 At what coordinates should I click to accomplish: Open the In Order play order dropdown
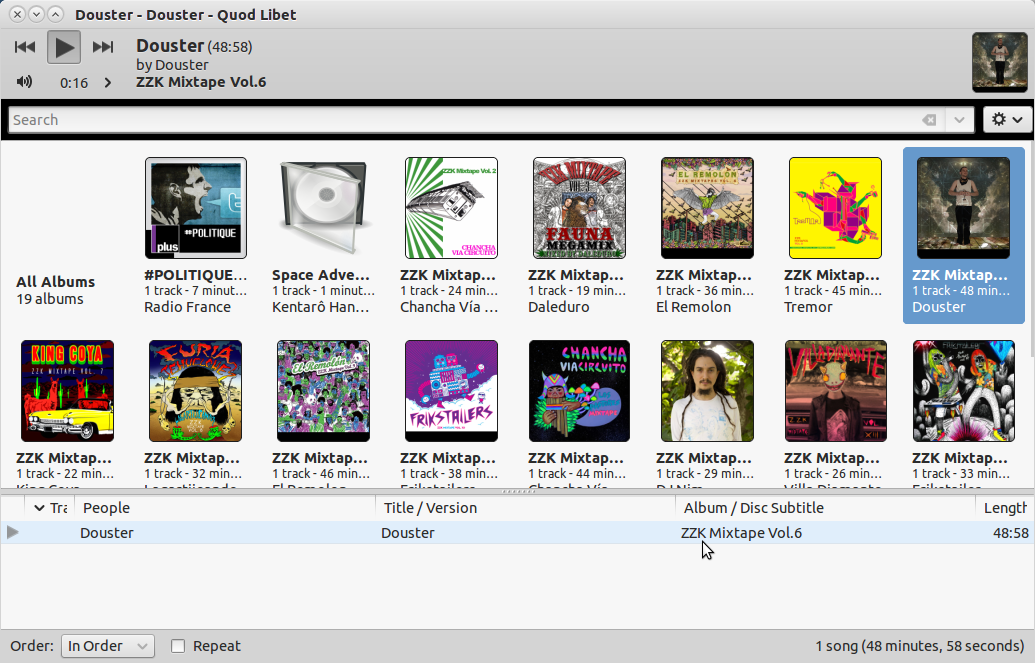pos(108,646)
